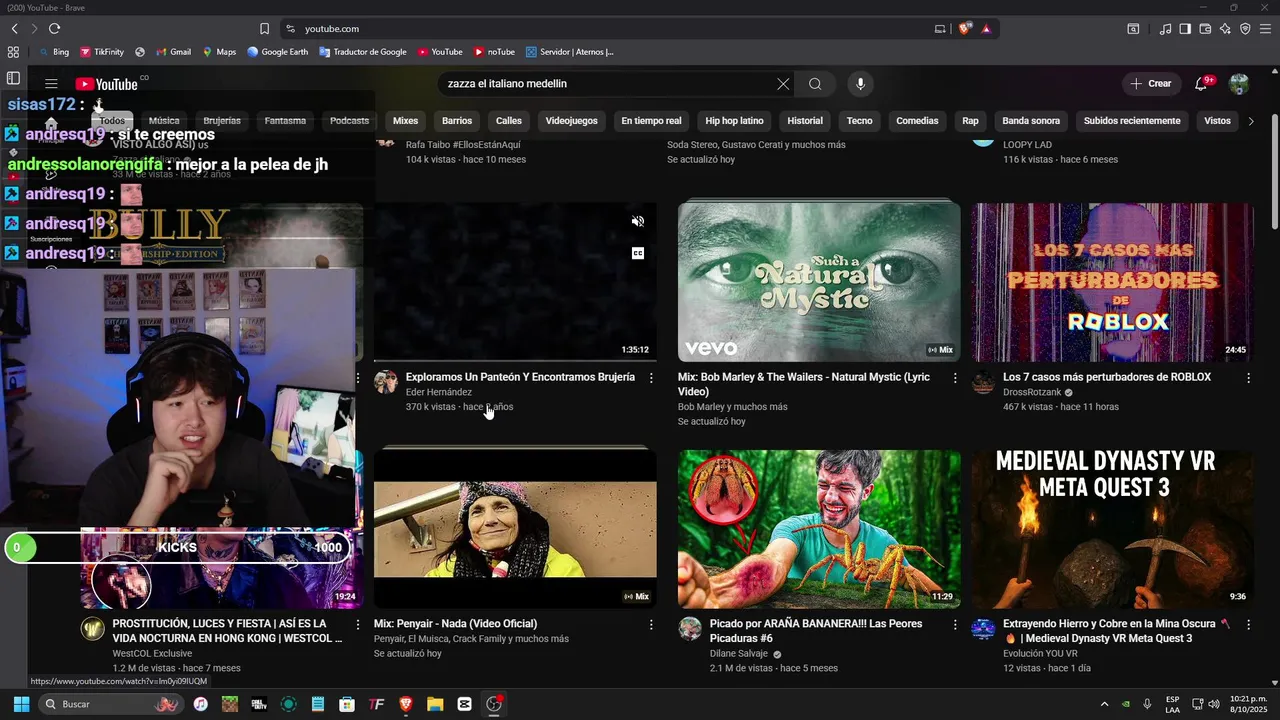The height and width of the screenshot is (720, 1280).
Task: Open the Windows Start menu
Action: point(21,704)
